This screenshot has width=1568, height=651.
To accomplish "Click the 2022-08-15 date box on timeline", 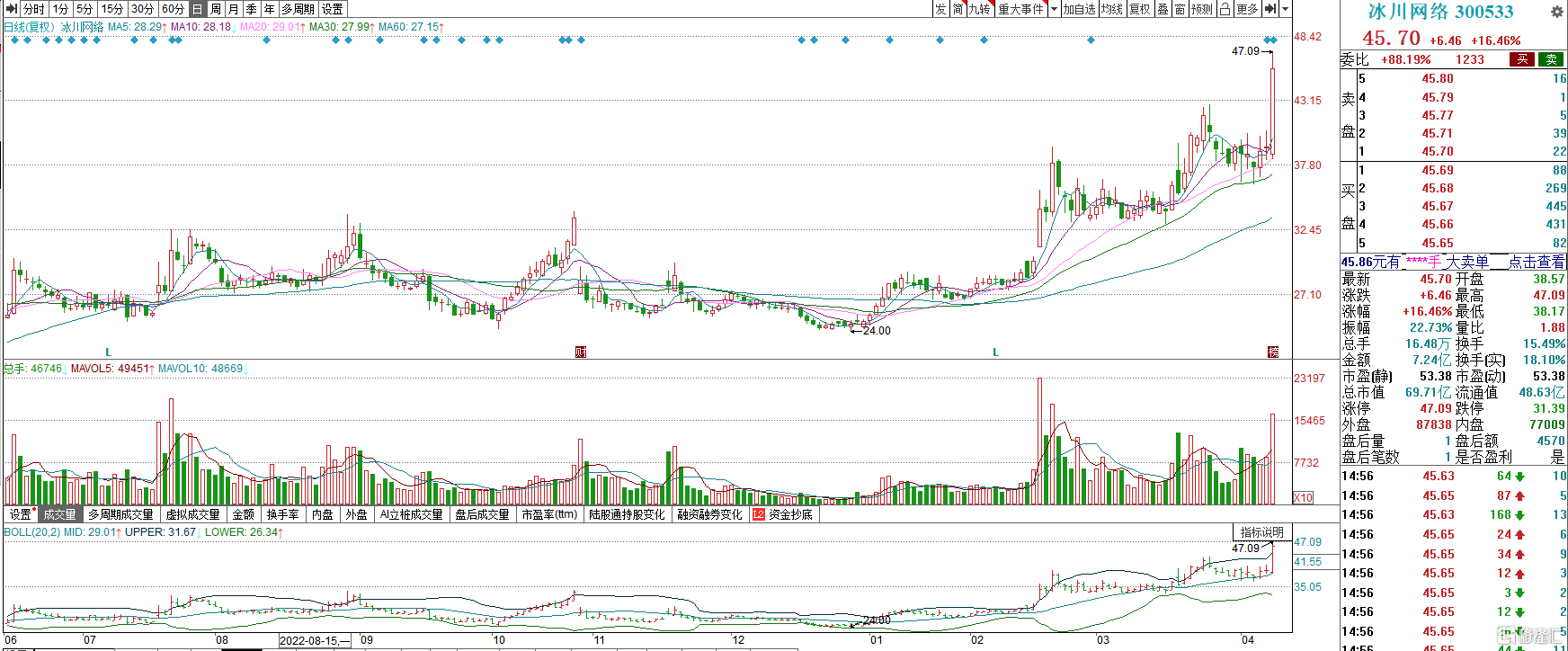I will point(315,640).
